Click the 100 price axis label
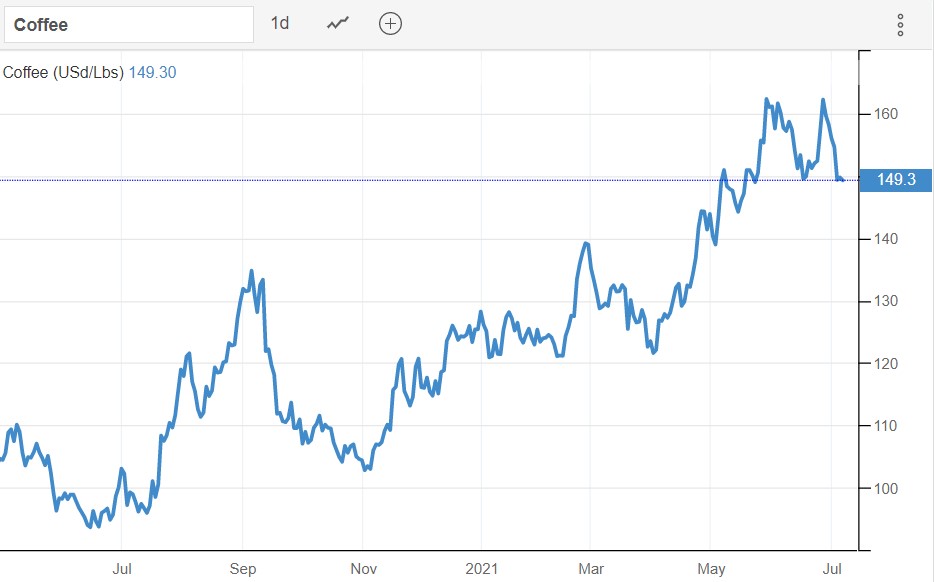934x582 pixels. (x=884, y=489)
